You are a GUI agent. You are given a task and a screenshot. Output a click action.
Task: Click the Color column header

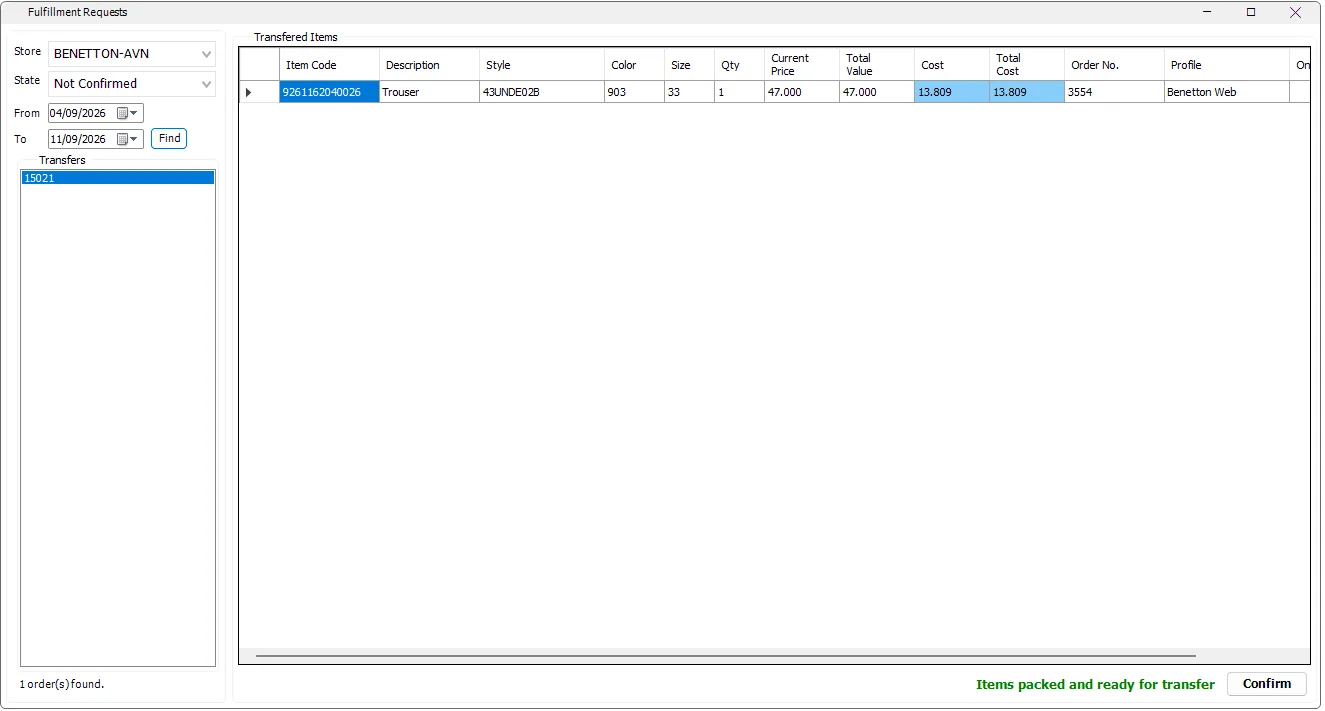(634, 65)
